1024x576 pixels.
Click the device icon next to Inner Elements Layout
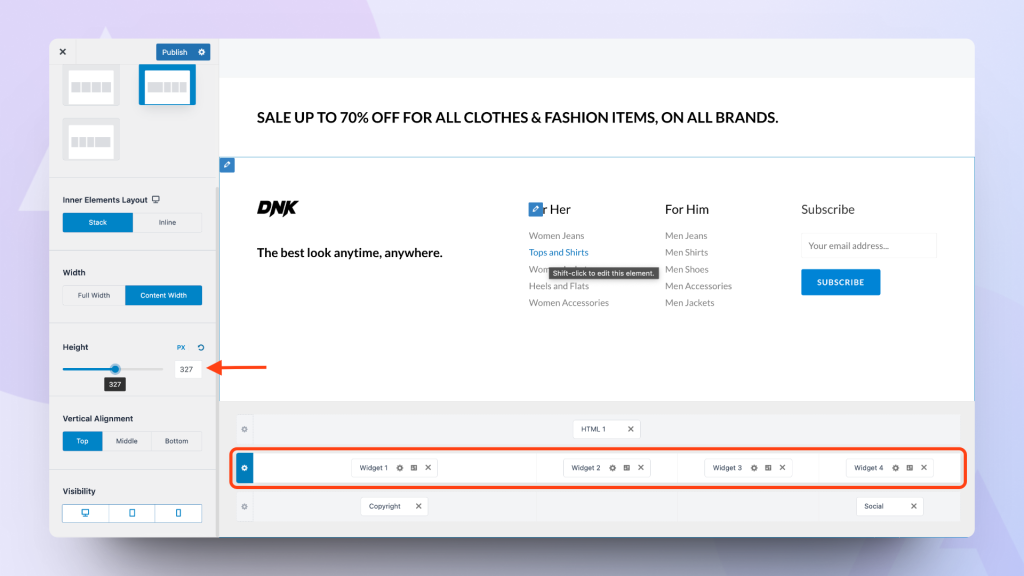pyautogui.click(x=156, y=199)
